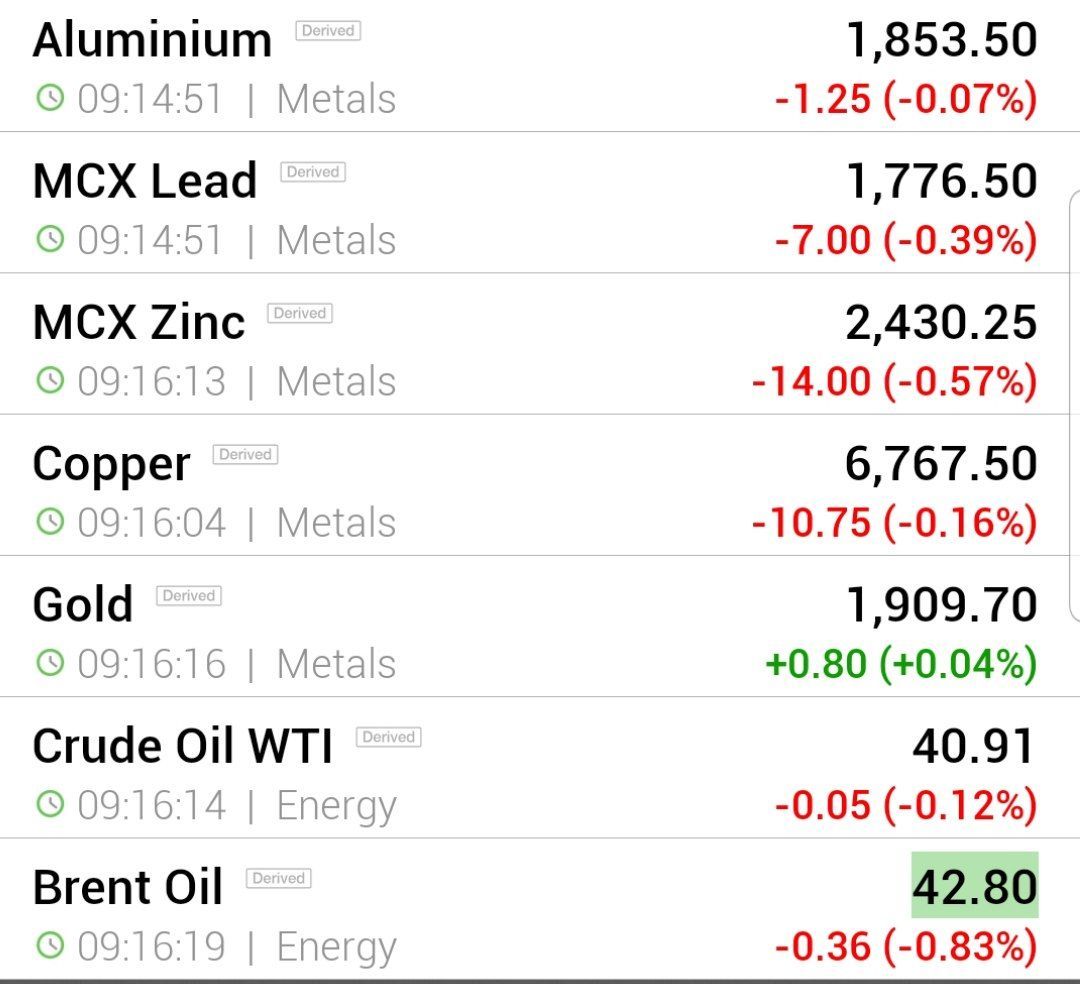Click Gold's green change +0.80 (+0.04%)
Image resolution: width=1080 pixels, height=984 pixels.
point(901,664)
